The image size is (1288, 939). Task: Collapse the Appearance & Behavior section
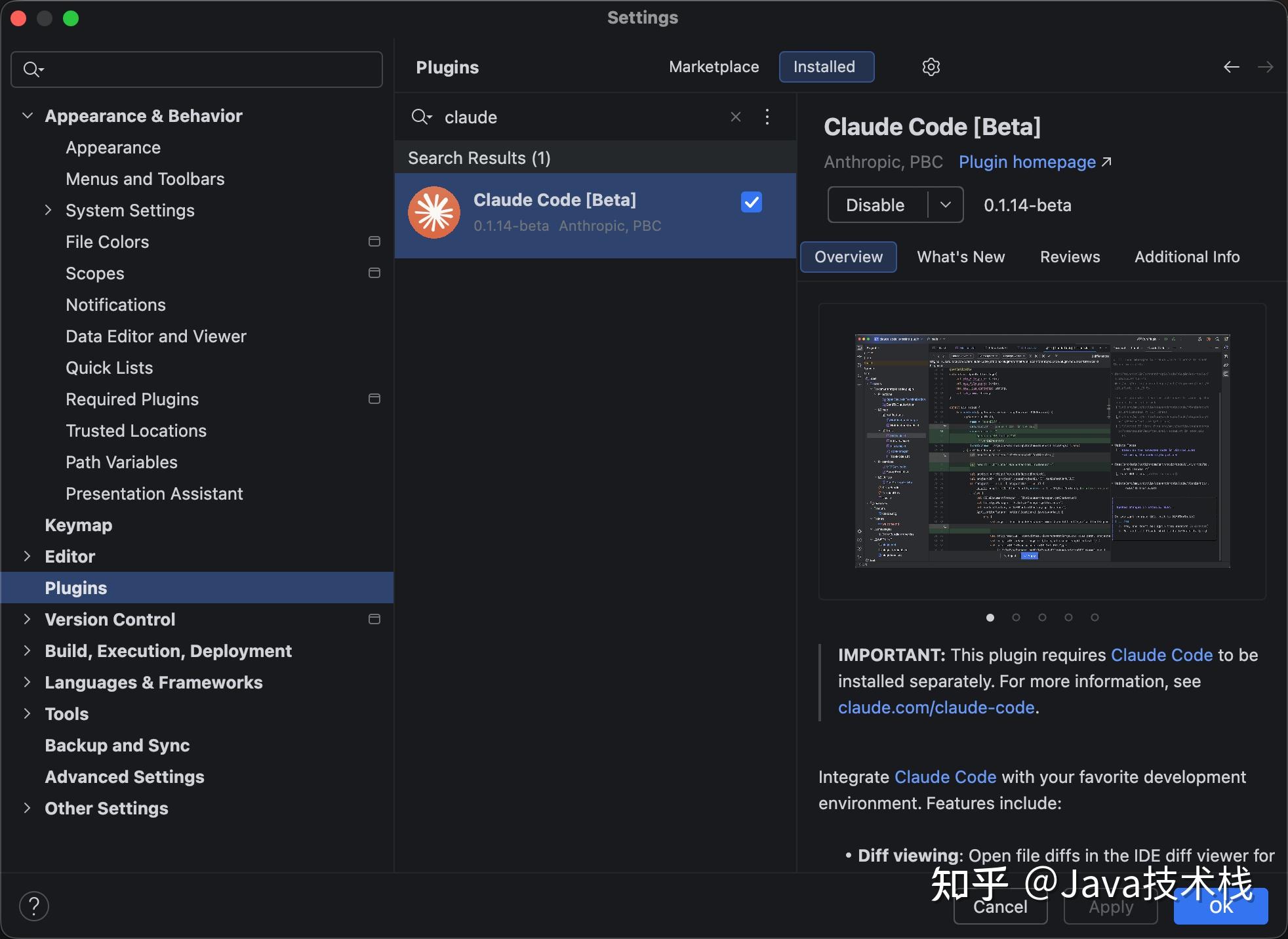pyautogui.click(x=28, y=115)
